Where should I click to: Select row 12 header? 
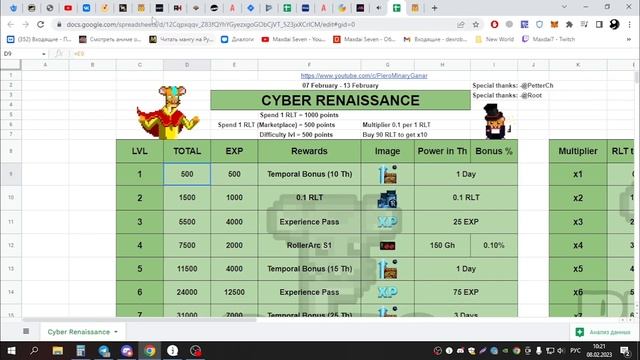(x=11, y=245)
